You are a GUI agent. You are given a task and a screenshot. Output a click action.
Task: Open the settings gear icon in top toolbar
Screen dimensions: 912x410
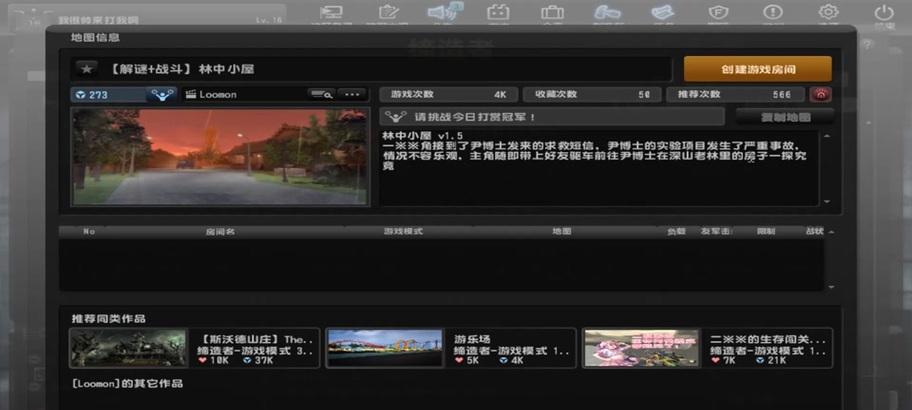pos(828,12)
